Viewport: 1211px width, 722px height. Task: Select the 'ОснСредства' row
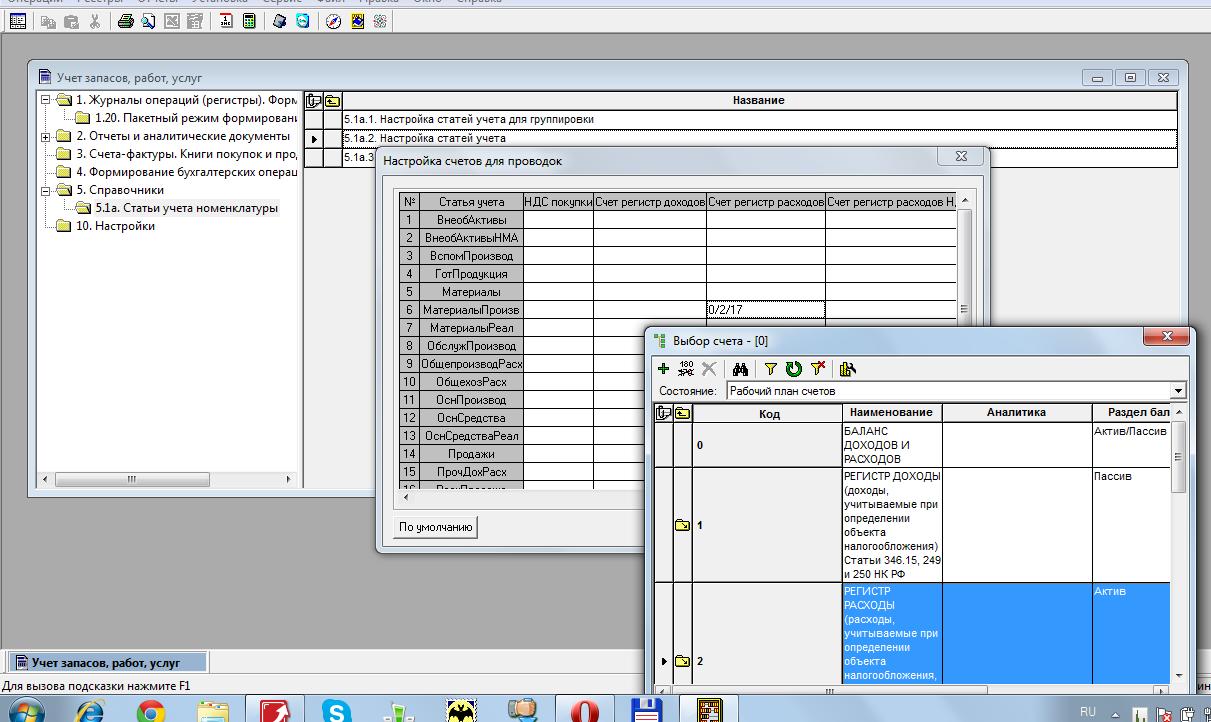pyautogui.click(x=471, y=418)
